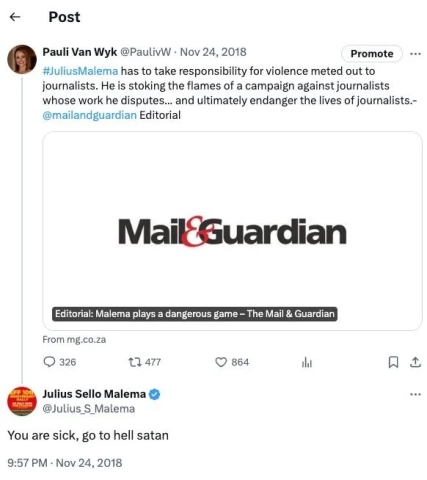Open Julius Sello Malema display name
The image size is (427, 480).
pyautogui.click(x=94, y=394)
